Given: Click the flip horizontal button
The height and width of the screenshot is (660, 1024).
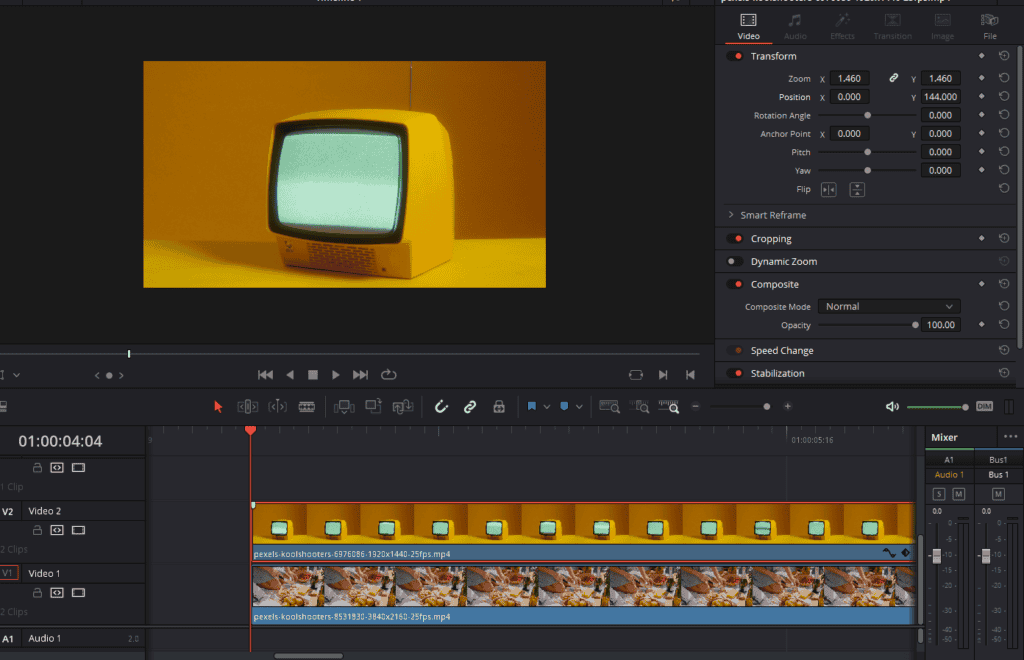Looking at the screenshot, I should pyautogui.click(x=828, y=190).
